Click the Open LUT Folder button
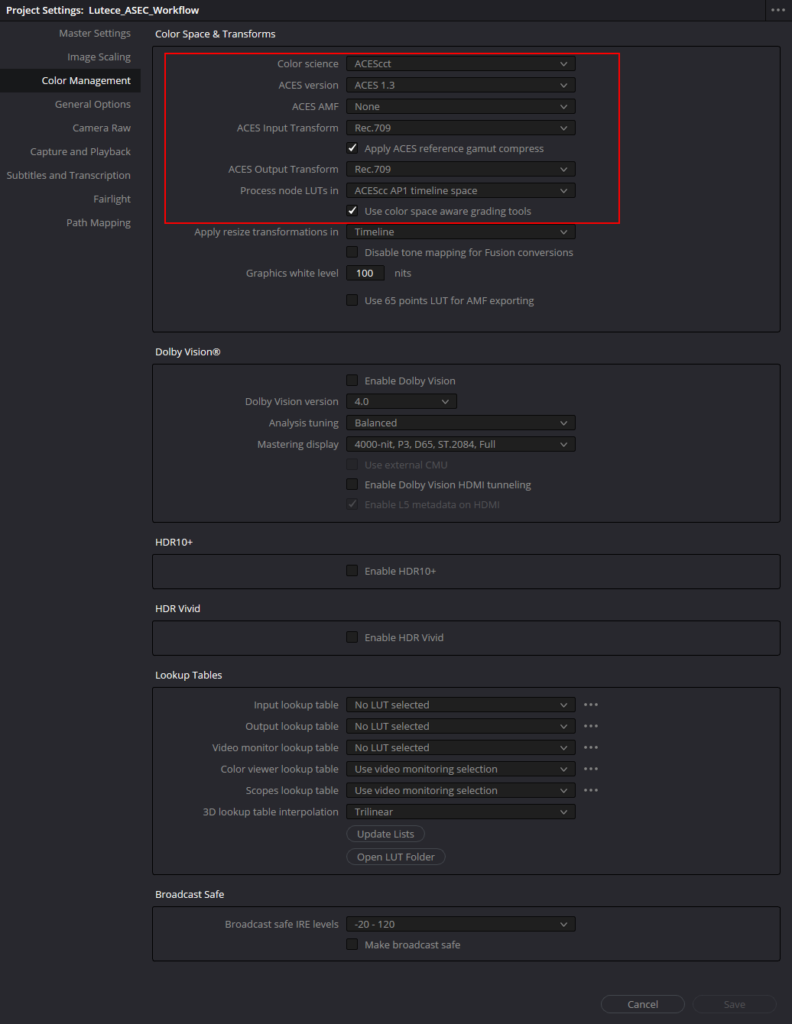792x1024 pixels. (x=396, y=857)
